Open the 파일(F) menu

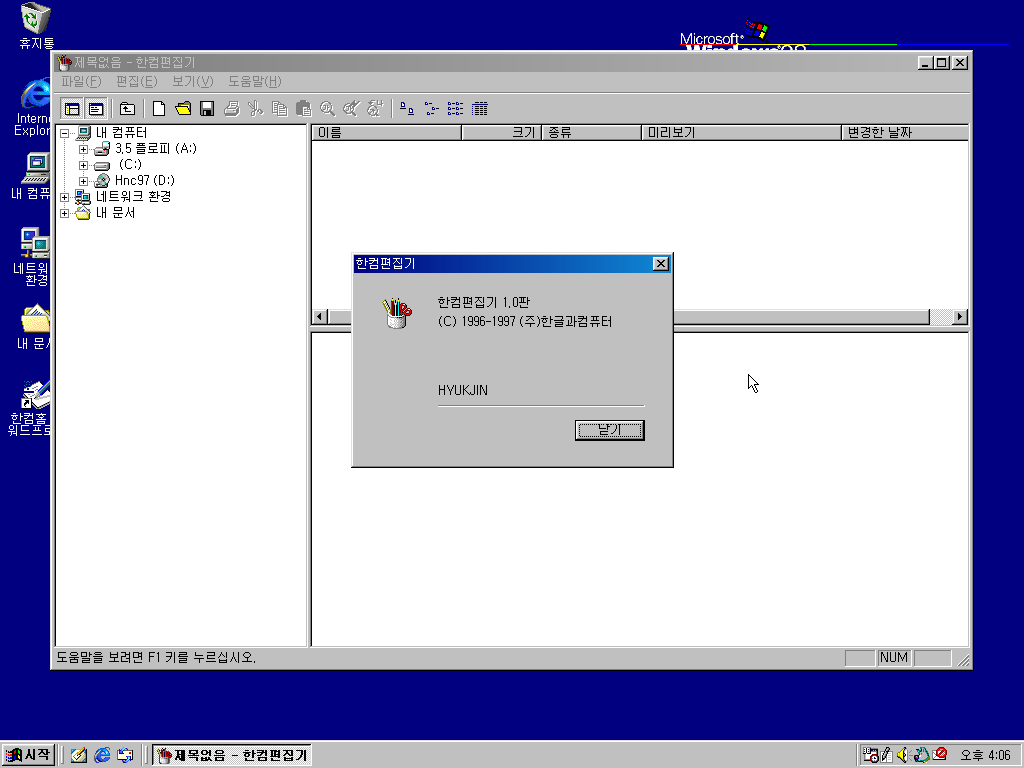coord(81,82)
